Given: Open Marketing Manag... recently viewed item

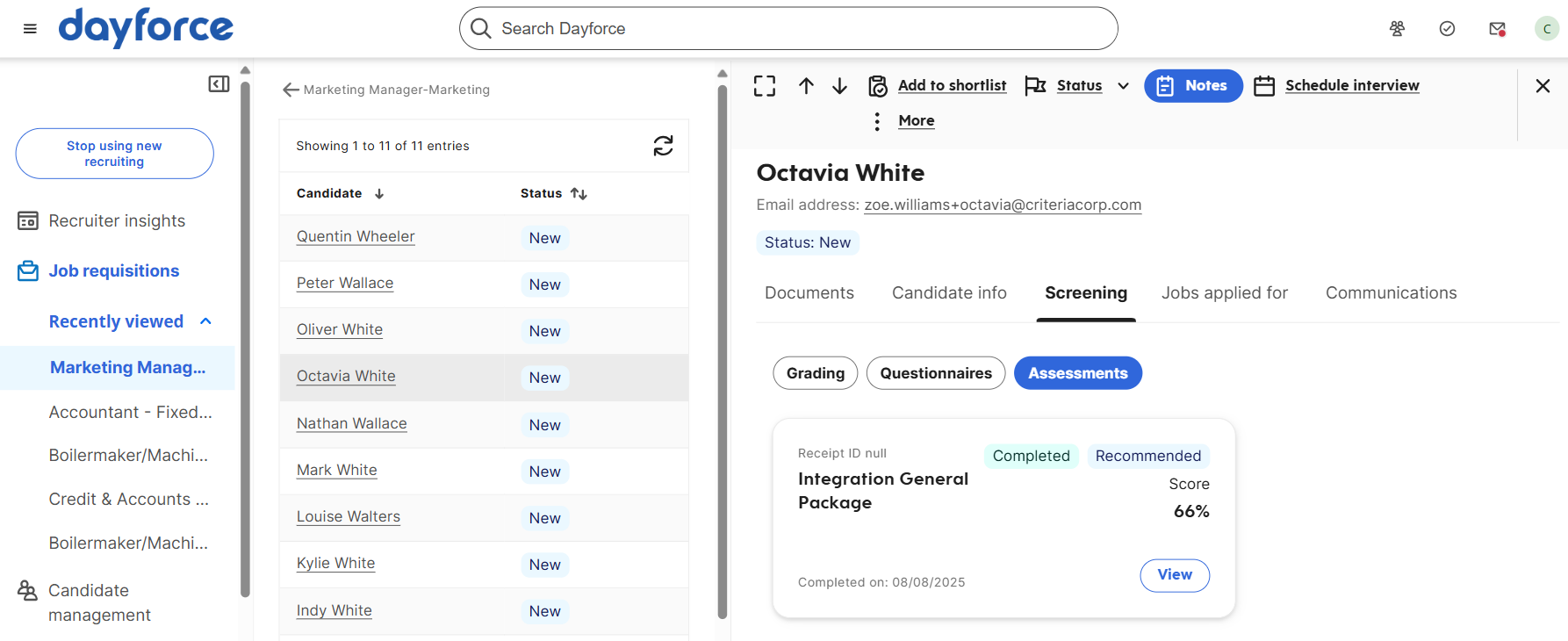Looking at the screenshot, I should pyautogui.click(x=118, y=368).
